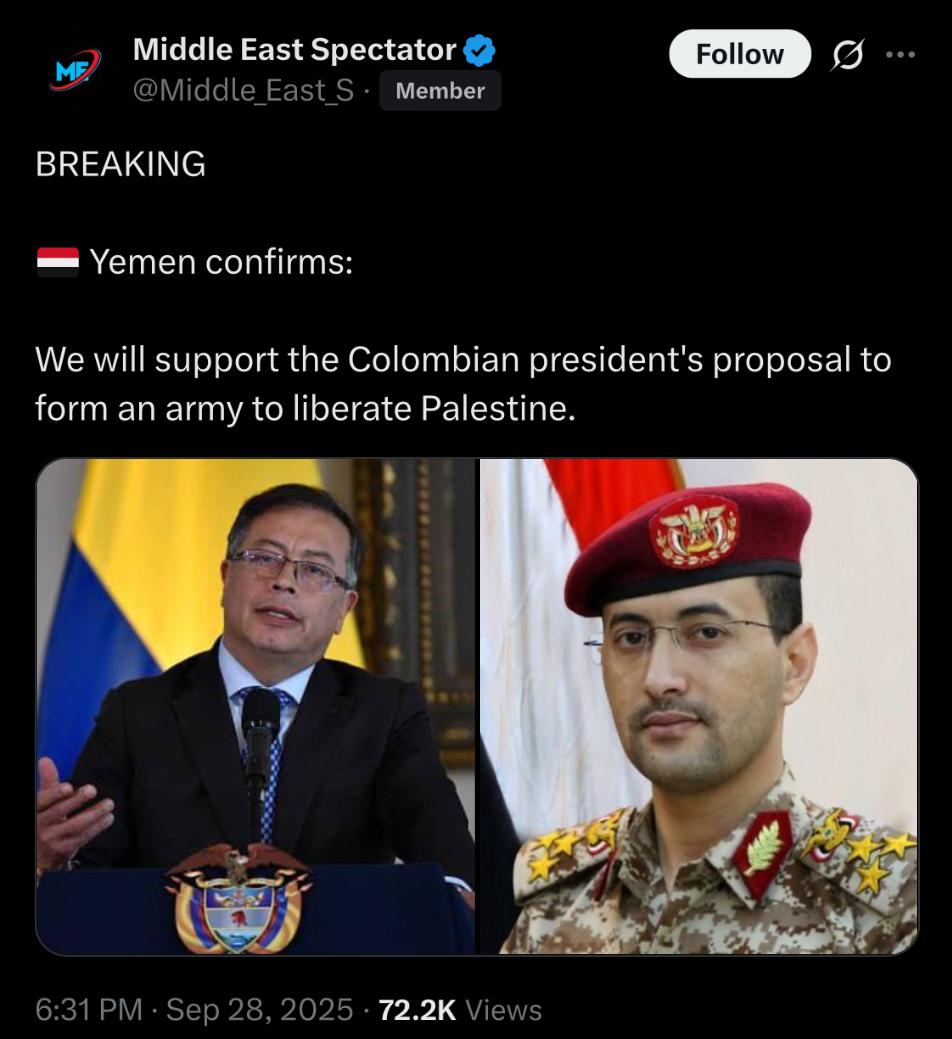Click the Colombian coat of arms on podium
The image size is (952, 1039).
[238, 899]
